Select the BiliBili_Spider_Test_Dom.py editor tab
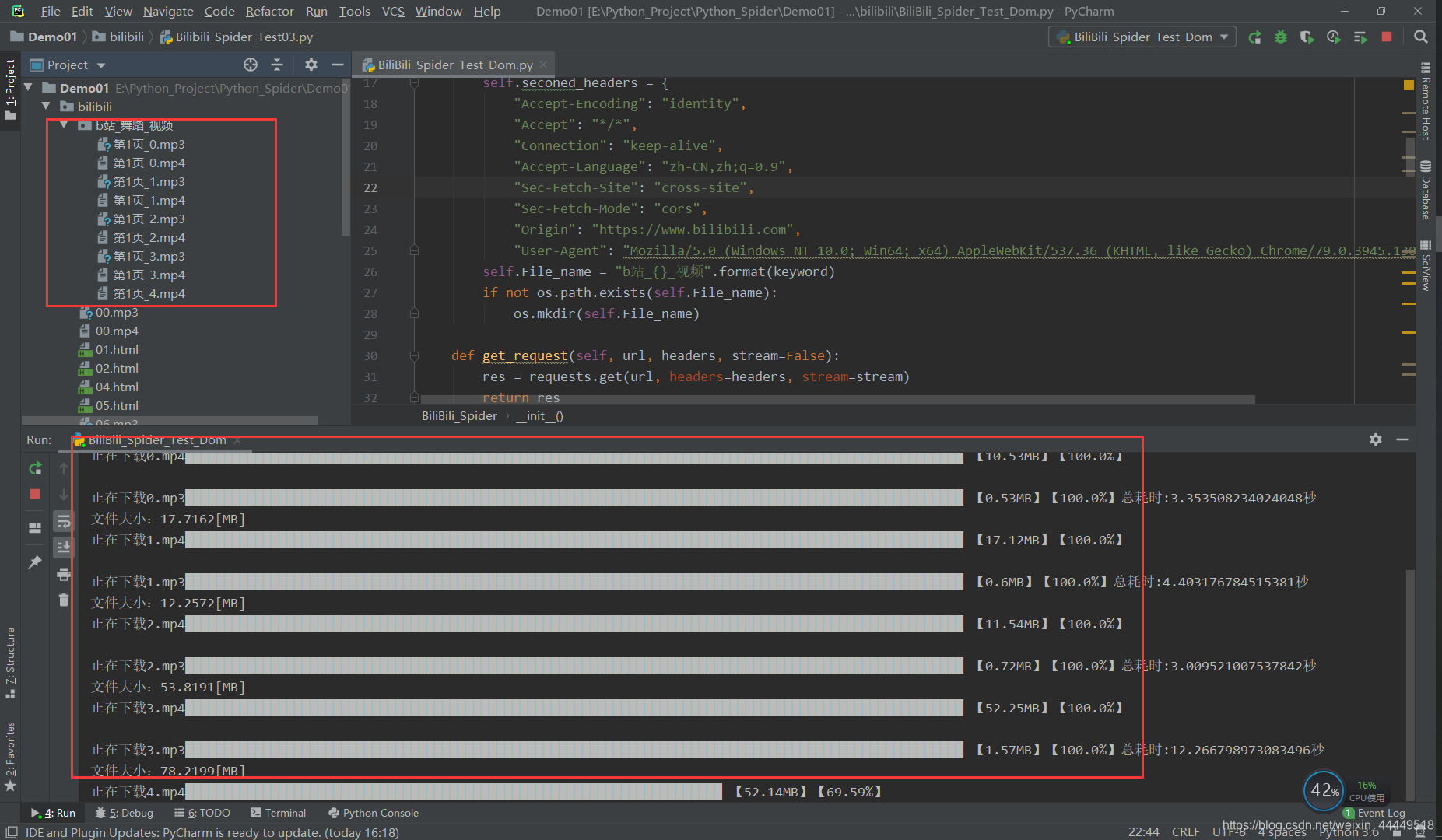1442x840 pixels. tap(454, 65)
